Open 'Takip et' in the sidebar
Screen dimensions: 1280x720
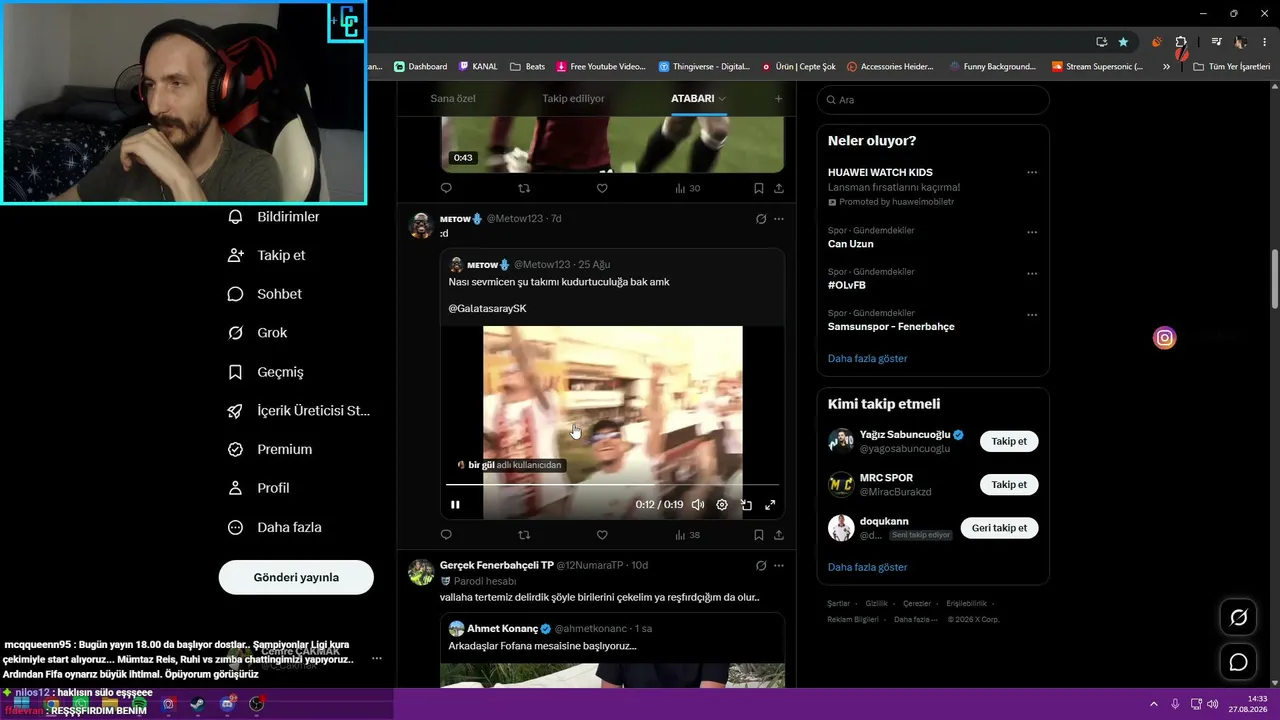click(x=267, y=255)
